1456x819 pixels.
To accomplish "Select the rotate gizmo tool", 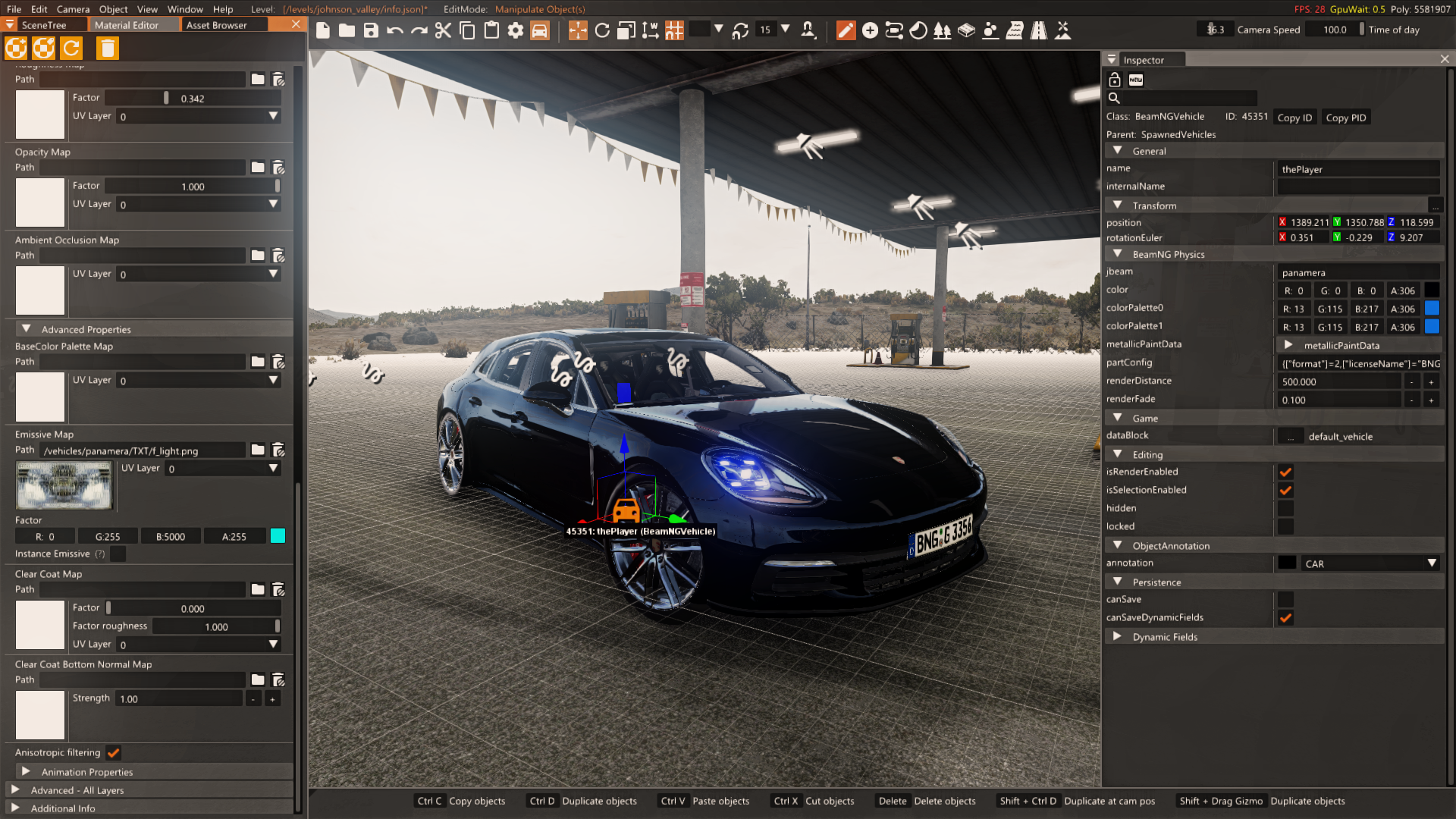I will (x=602, y=30).
